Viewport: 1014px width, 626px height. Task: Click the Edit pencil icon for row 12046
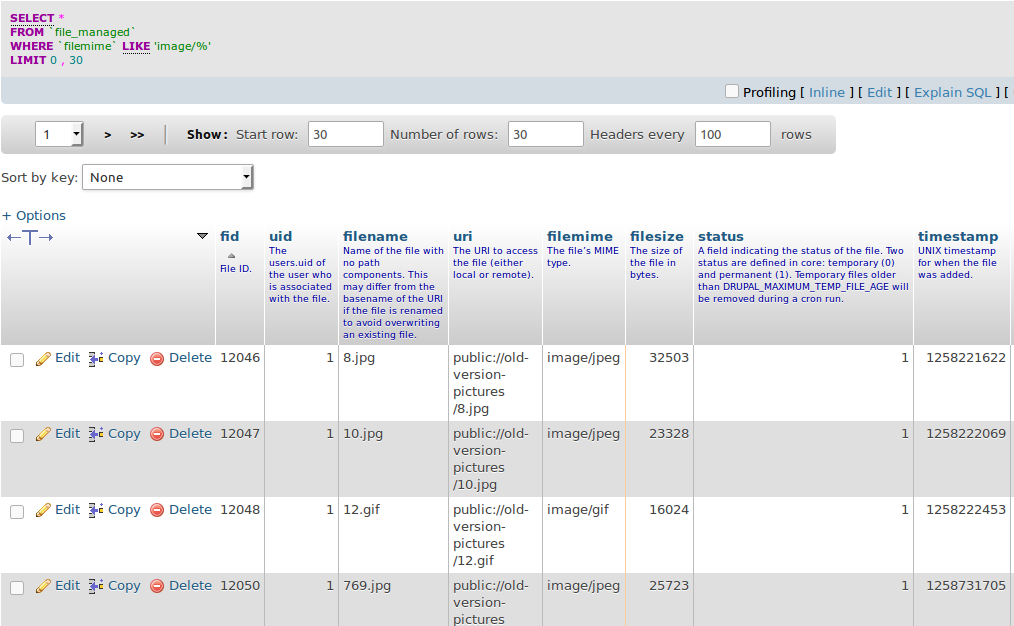(x=44, y=357)
